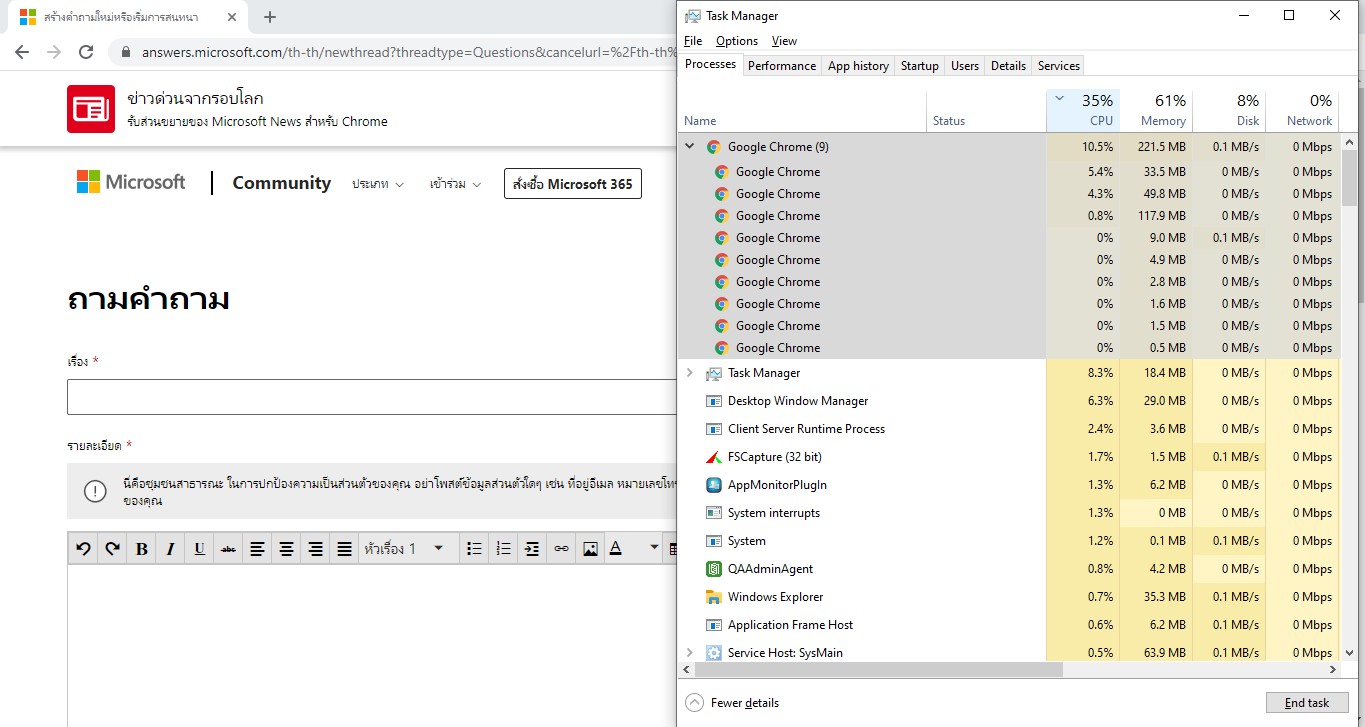
Task: Open a new Chrome tab with the plus
Action: [270, 17]
